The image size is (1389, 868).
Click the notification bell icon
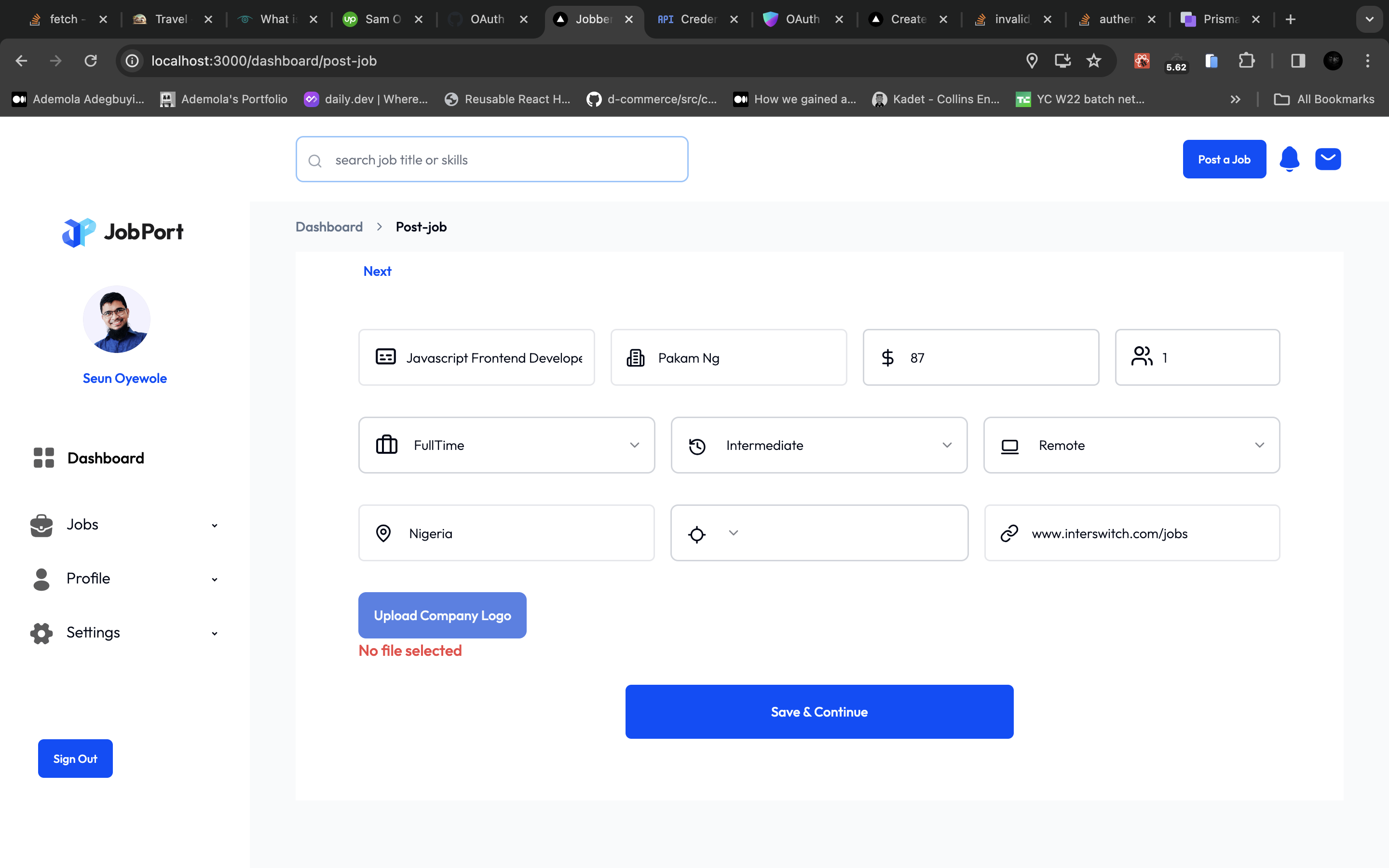click(1289, 159)
